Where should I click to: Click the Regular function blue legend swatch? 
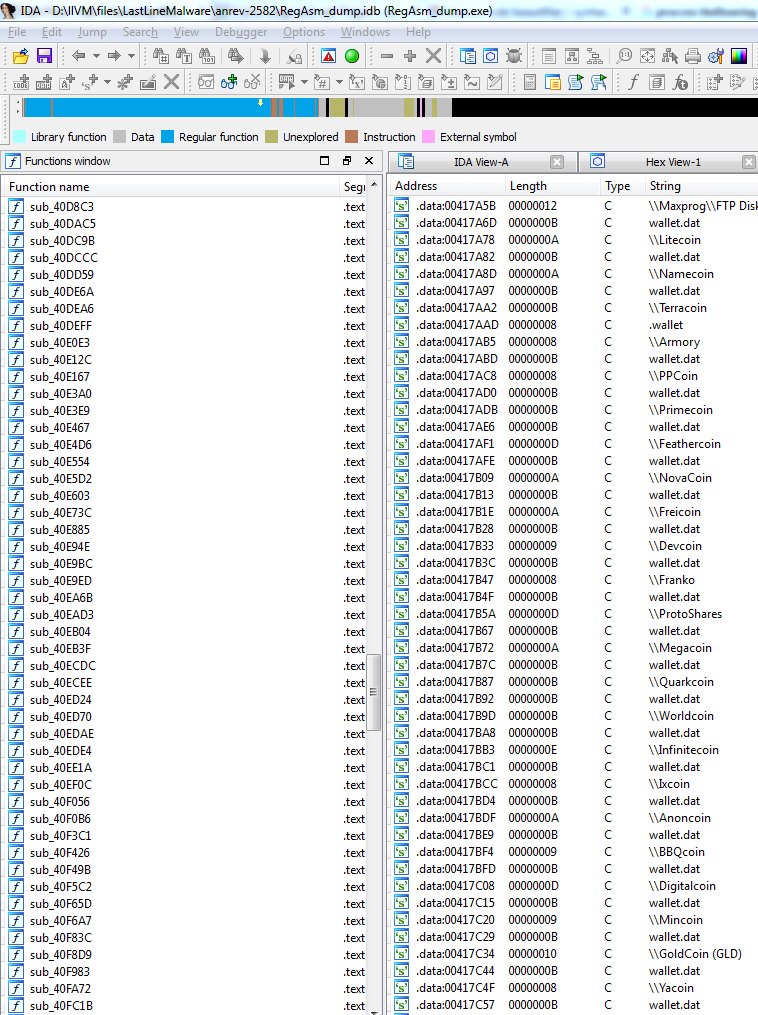coord(168,137)
